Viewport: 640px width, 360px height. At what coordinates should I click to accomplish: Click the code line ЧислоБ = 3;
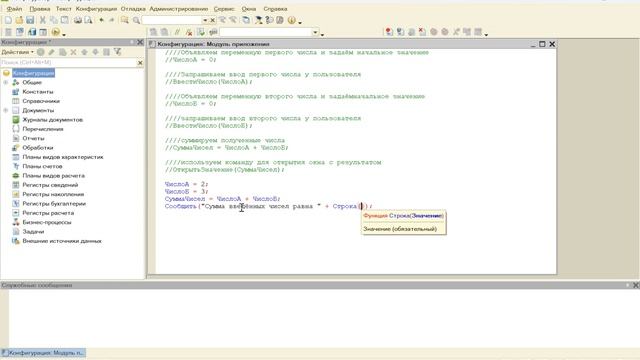[187, 191]
